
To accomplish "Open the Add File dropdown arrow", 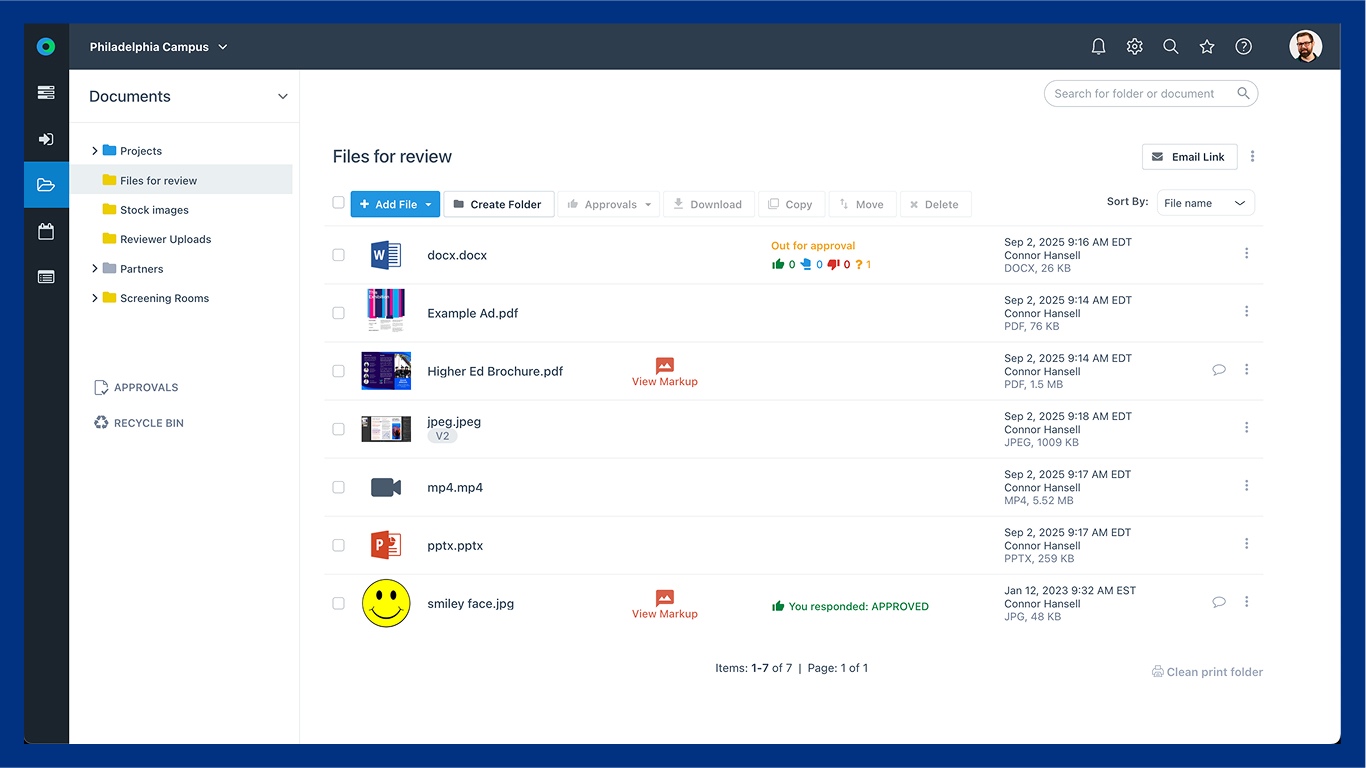I will (428, 205).
